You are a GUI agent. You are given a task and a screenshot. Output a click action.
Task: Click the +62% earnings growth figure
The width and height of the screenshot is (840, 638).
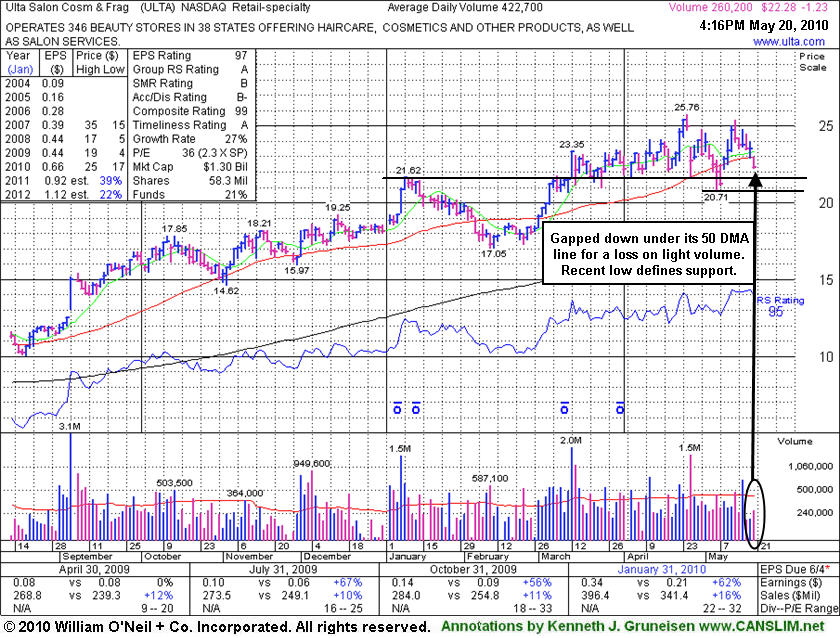pos(726,582)
